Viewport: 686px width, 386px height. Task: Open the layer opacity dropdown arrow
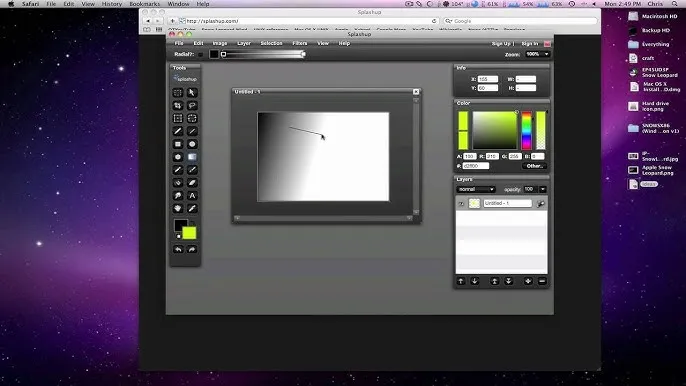[543, 189]
